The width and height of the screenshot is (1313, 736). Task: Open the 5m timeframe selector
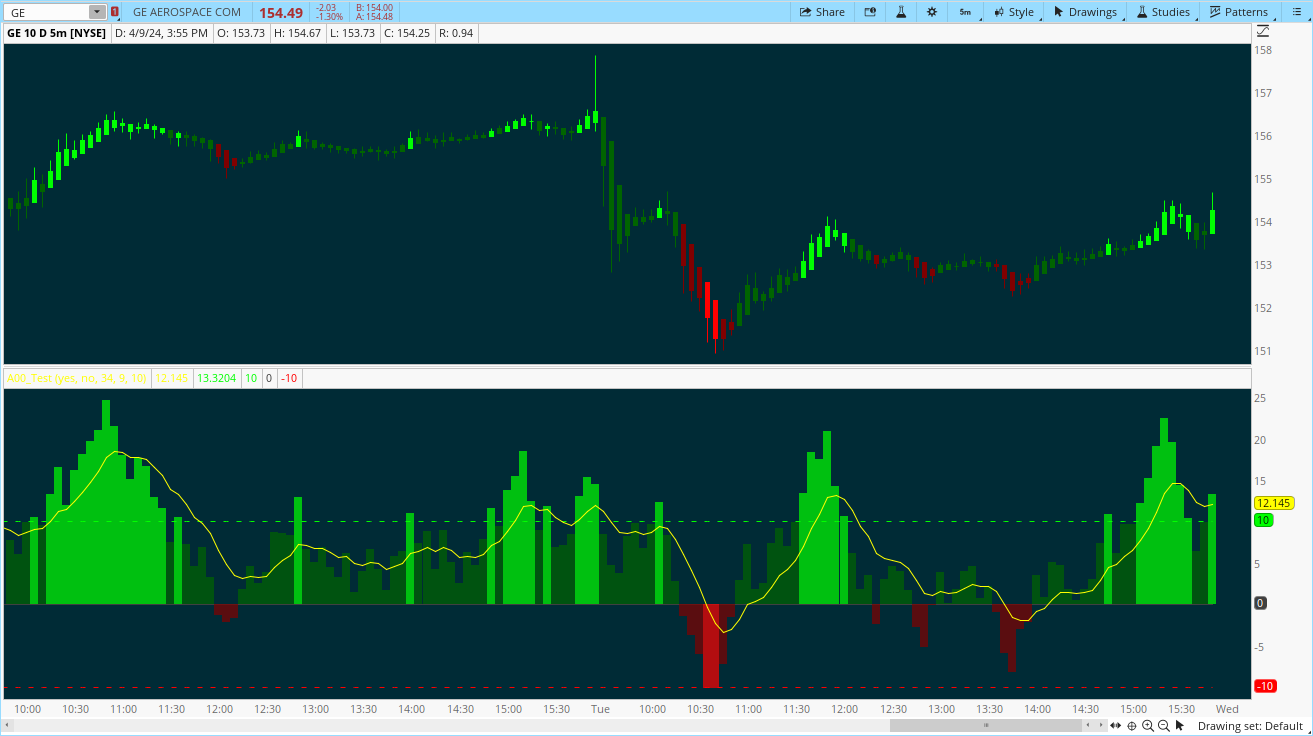pos(965,12)
